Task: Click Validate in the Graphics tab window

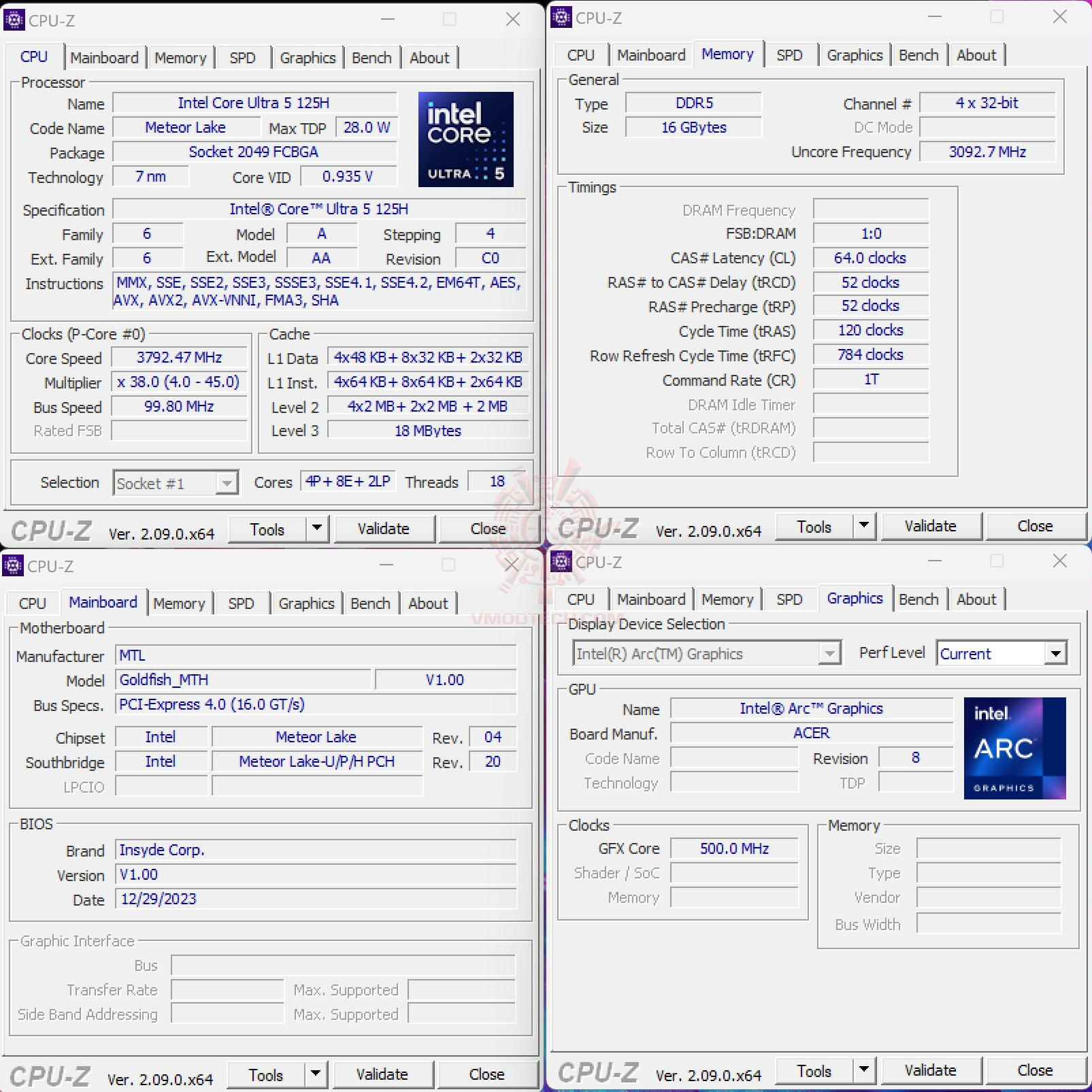Action: pos(930,1070)
